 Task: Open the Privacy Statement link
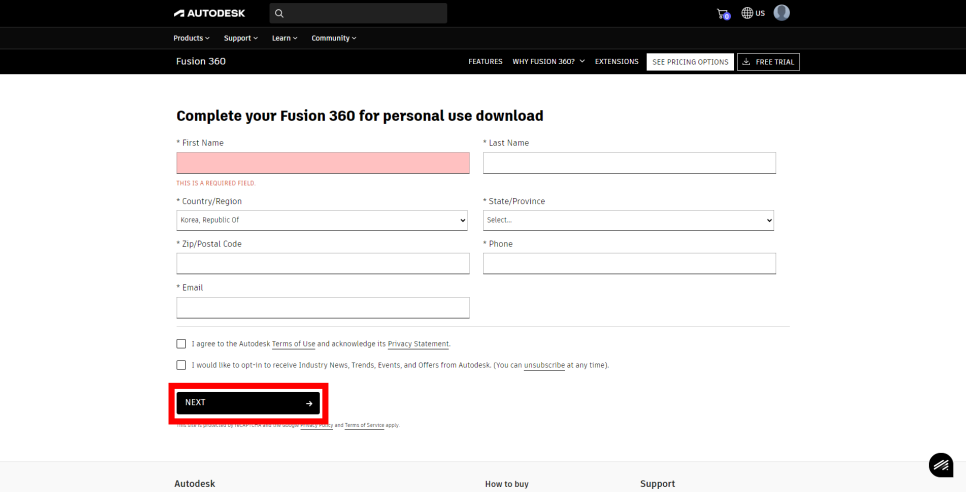418,344
